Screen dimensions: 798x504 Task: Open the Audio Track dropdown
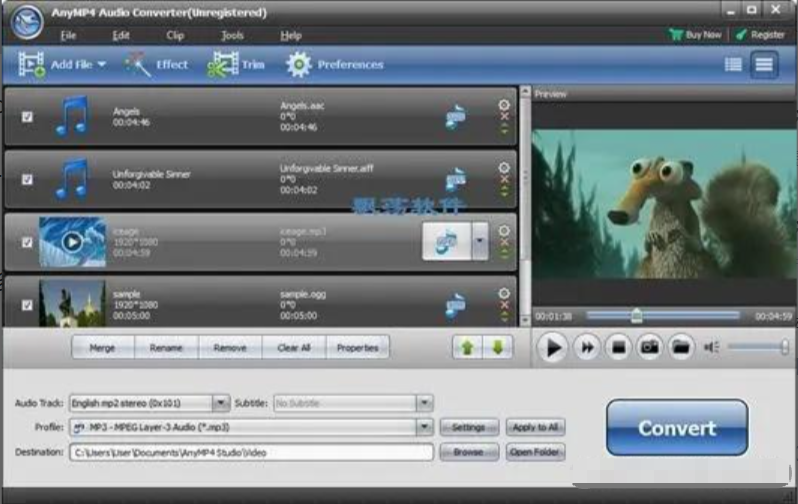pos(220,403)
